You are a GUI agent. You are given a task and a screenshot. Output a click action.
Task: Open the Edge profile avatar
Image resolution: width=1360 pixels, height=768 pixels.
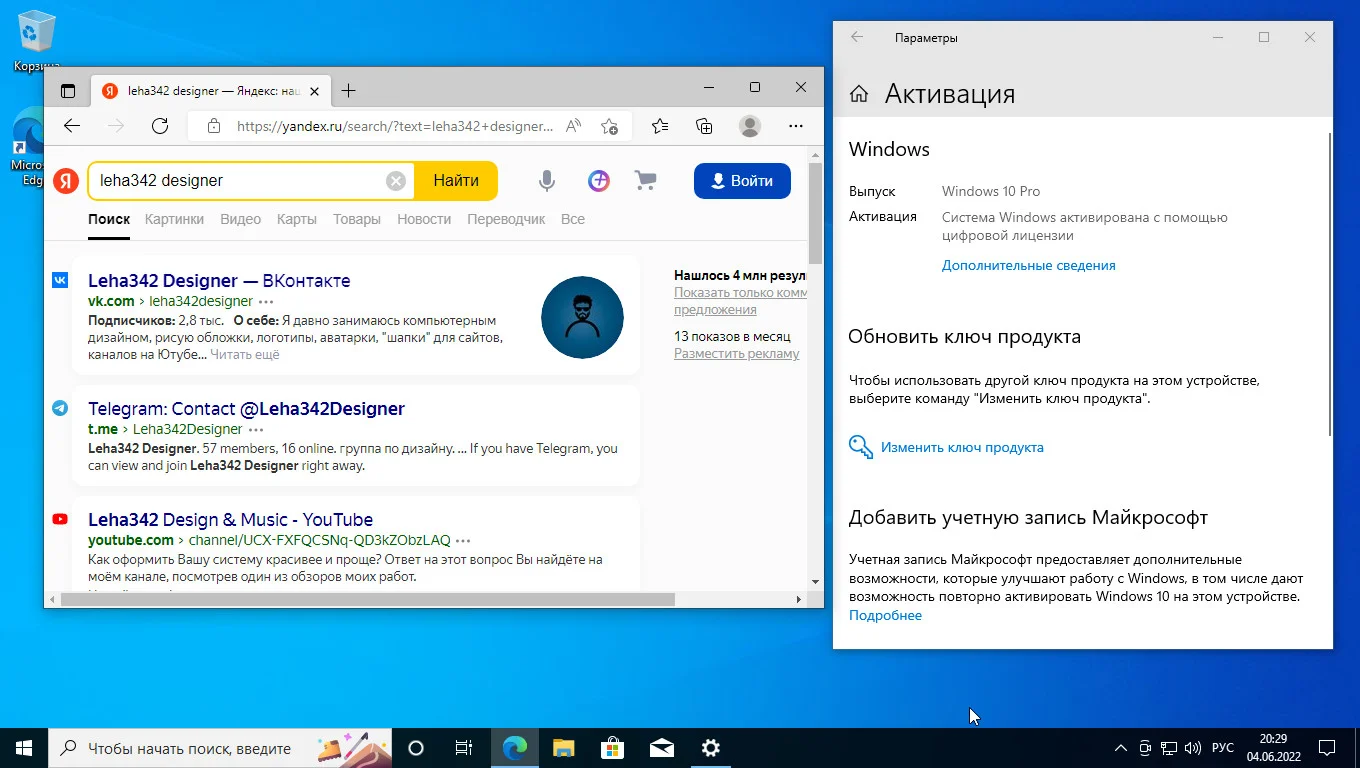(x=750, y=126)
